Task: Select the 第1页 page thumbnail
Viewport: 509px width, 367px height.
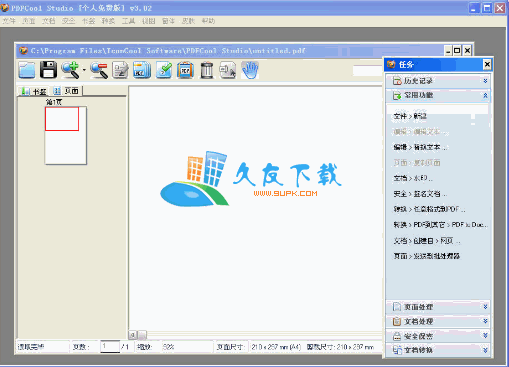Action: (66, 135)
